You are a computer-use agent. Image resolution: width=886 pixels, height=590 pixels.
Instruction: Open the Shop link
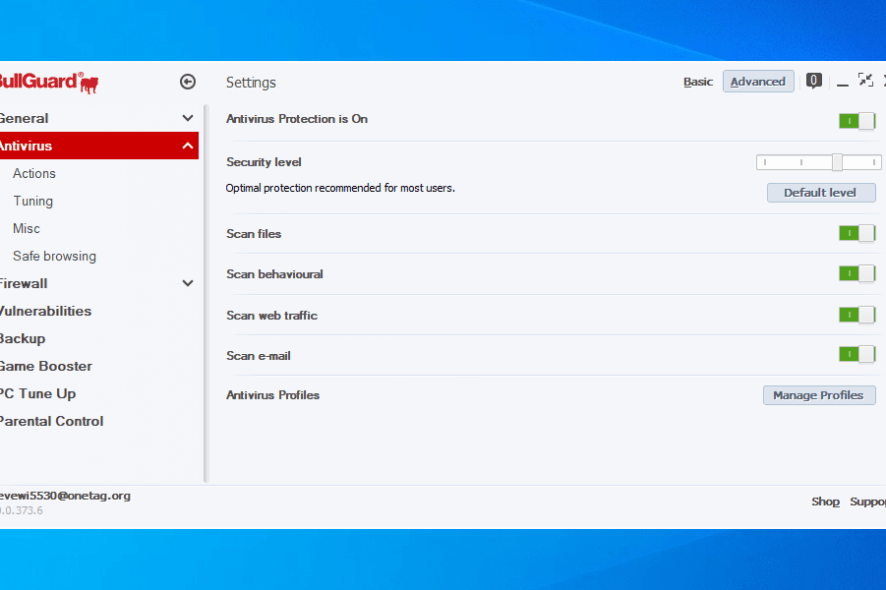(x=826, y=501)
